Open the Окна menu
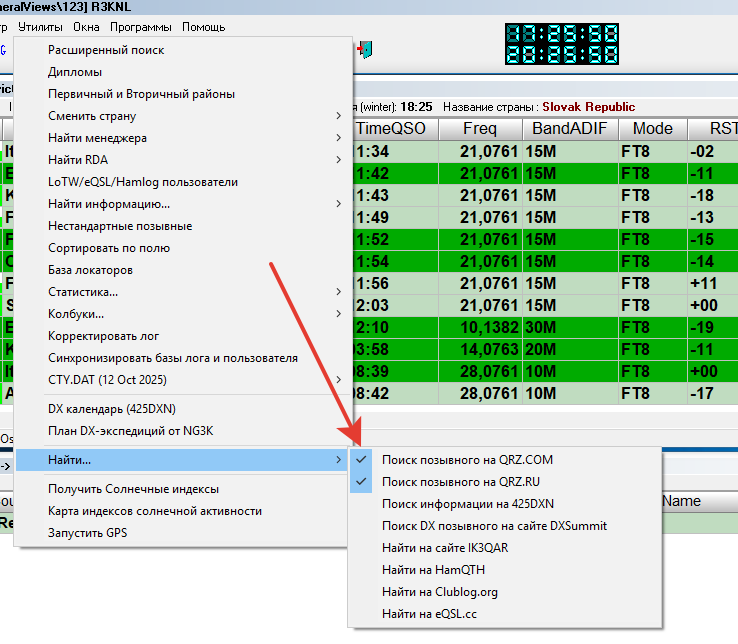This screenshot has height=644, width=738. [86, 27]
